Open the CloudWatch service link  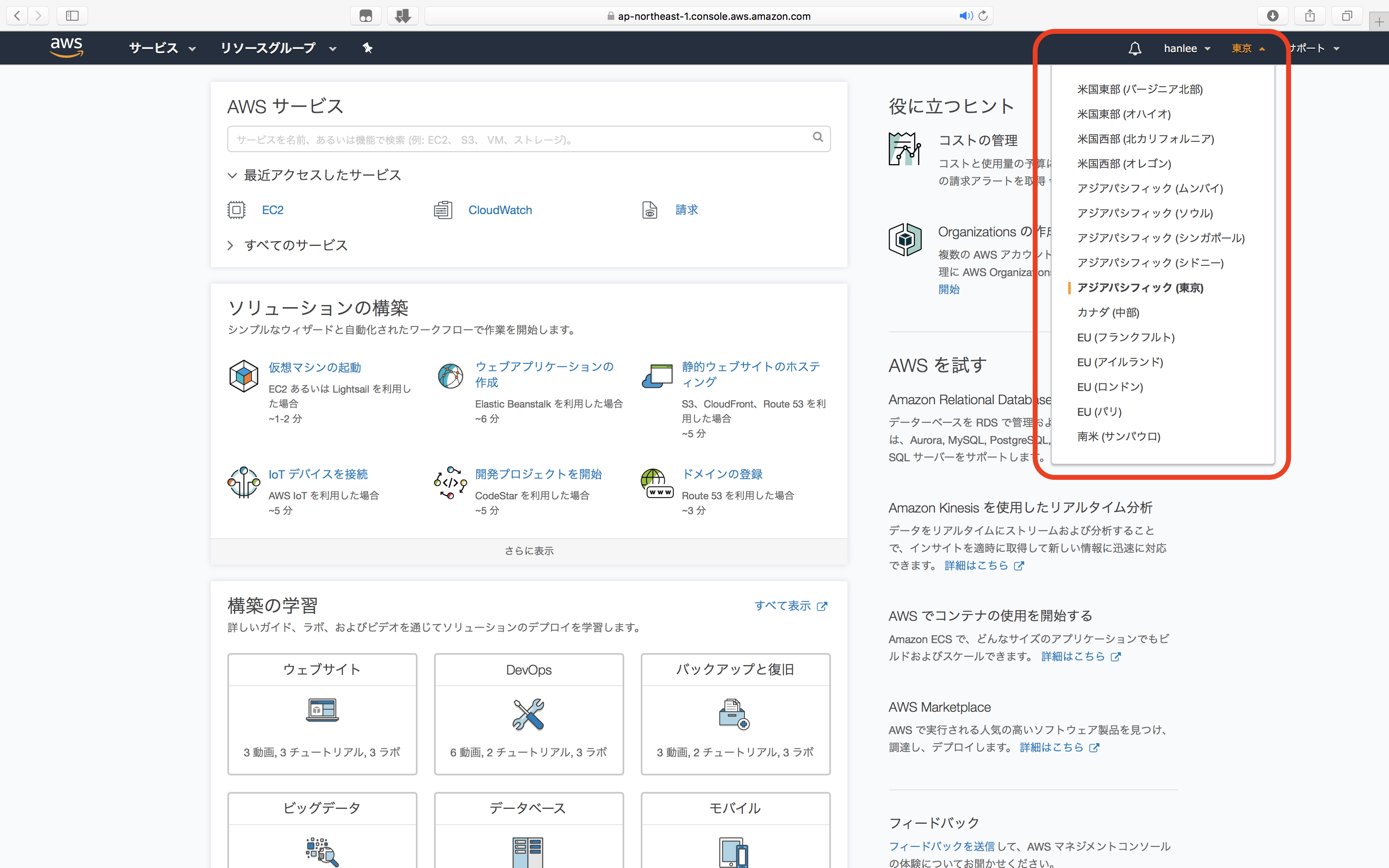[x=500, y=210]
